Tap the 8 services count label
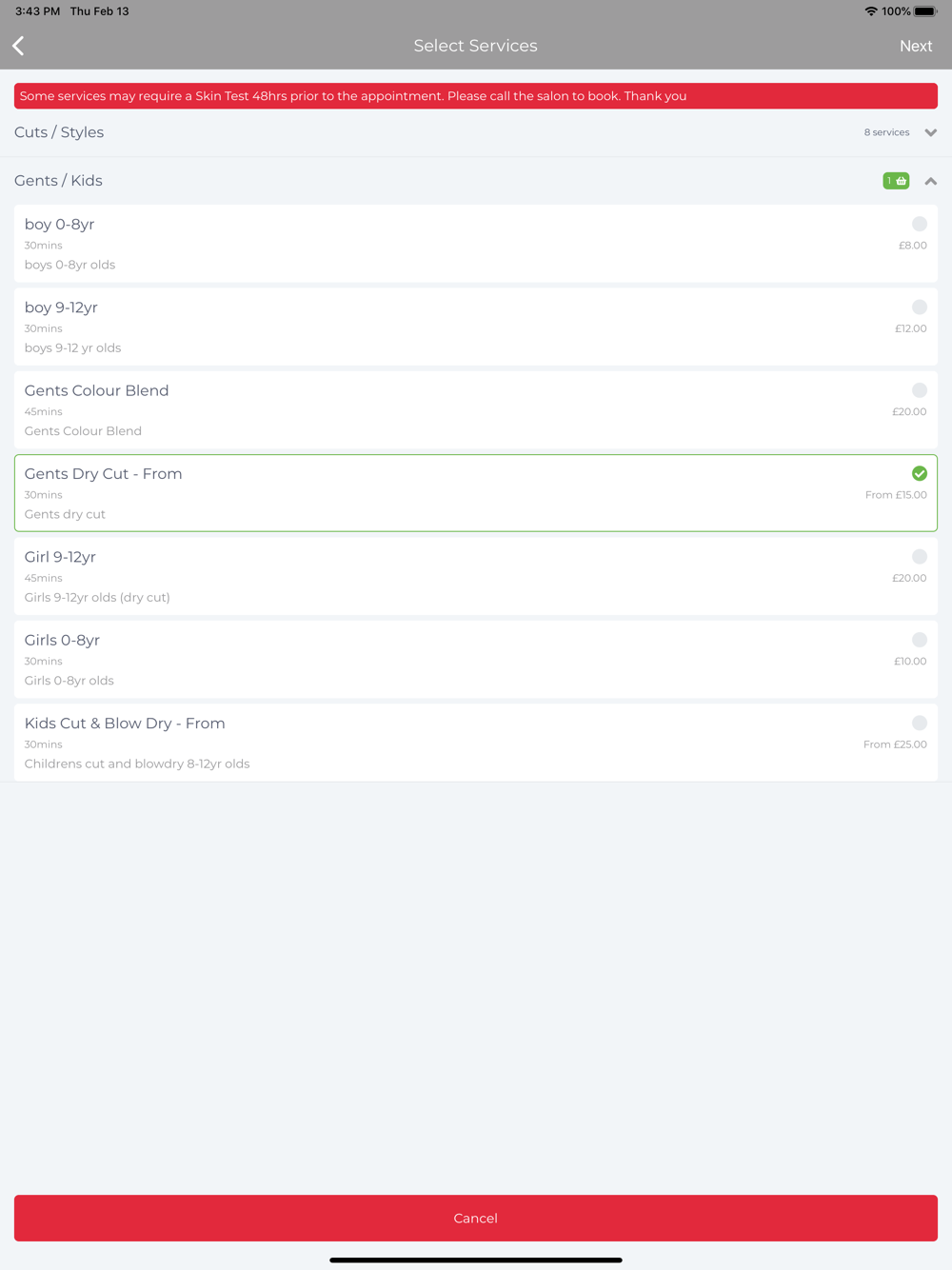The width and height of the screenshot is (952, 1270). click(x=886, y=132)
